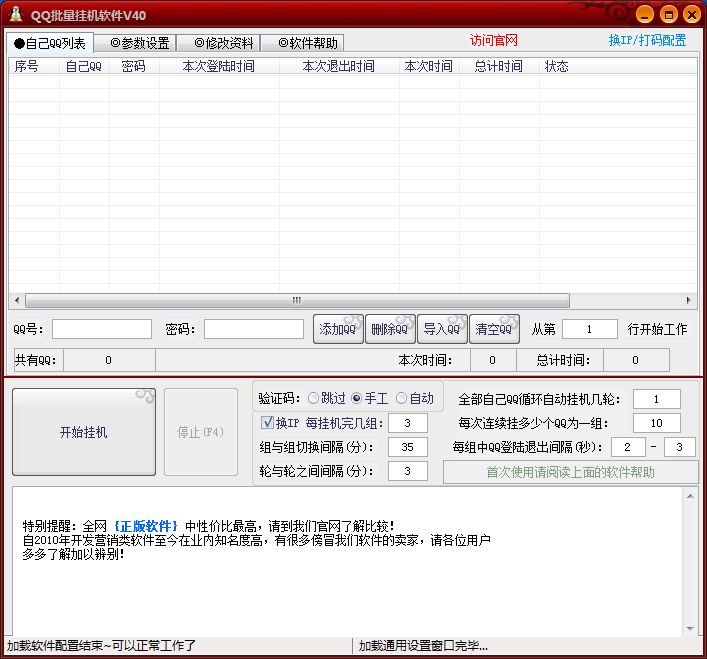Click the 自己QQ column header
Image resolution: width=707 pixels, height=659 pixels.
click(x=84, y=66)
